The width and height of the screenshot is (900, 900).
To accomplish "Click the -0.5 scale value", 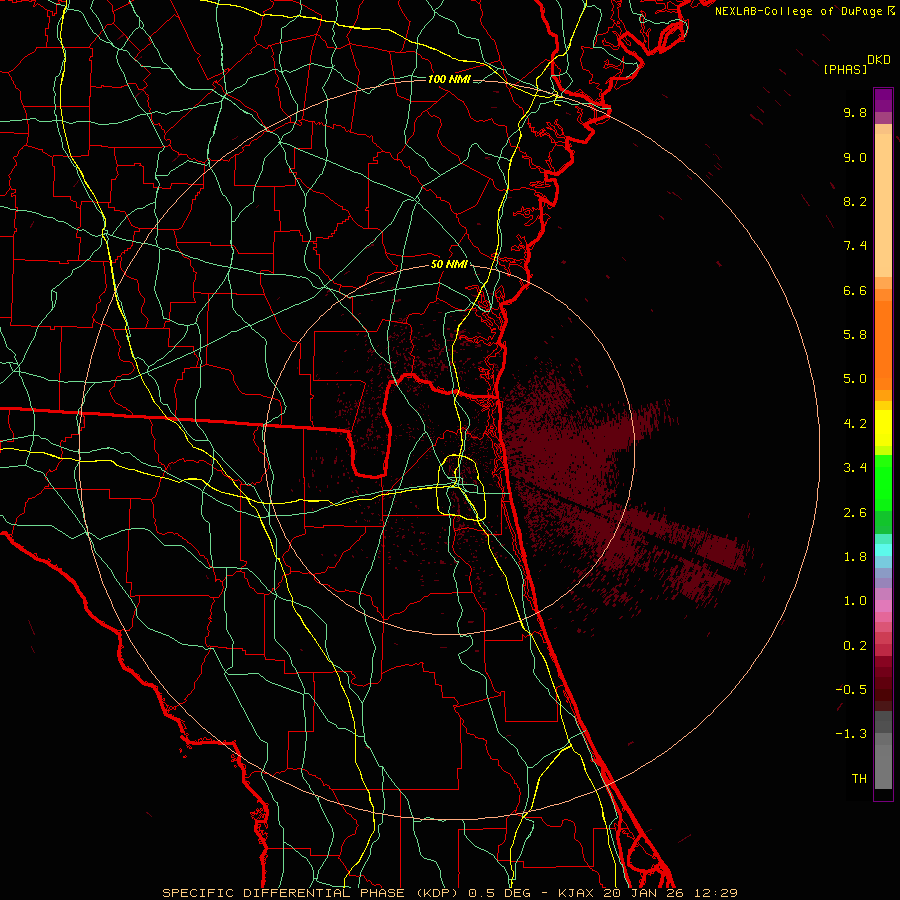I will 851,690.
